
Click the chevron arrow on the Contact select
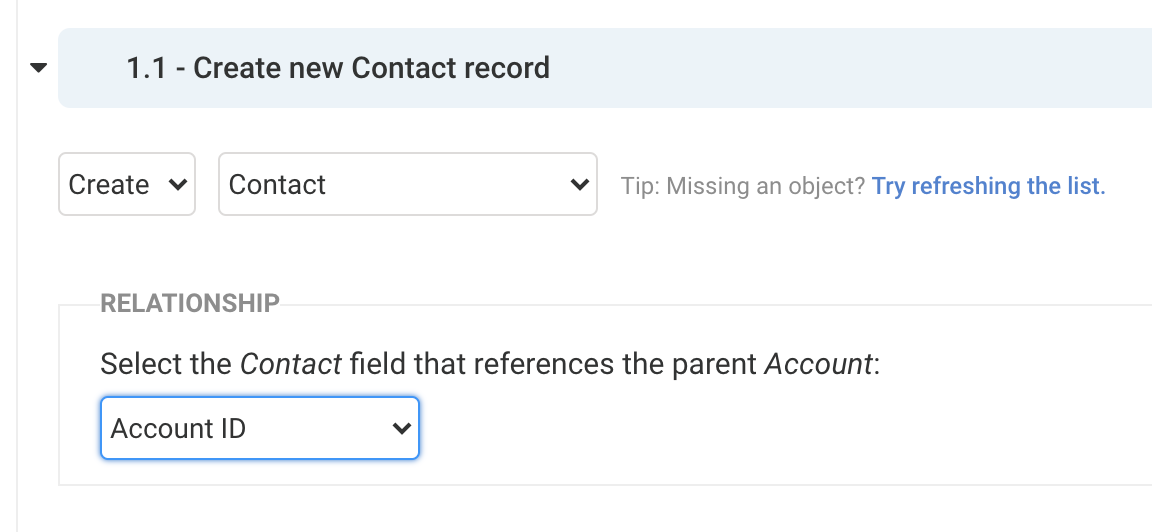pyautogui.click(x=578, y=185)
